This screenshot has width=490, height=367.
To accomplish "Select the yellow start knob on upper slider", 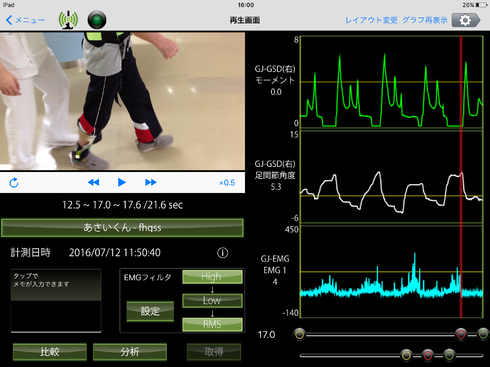I will pyautogui.click(x=299, y=334).
